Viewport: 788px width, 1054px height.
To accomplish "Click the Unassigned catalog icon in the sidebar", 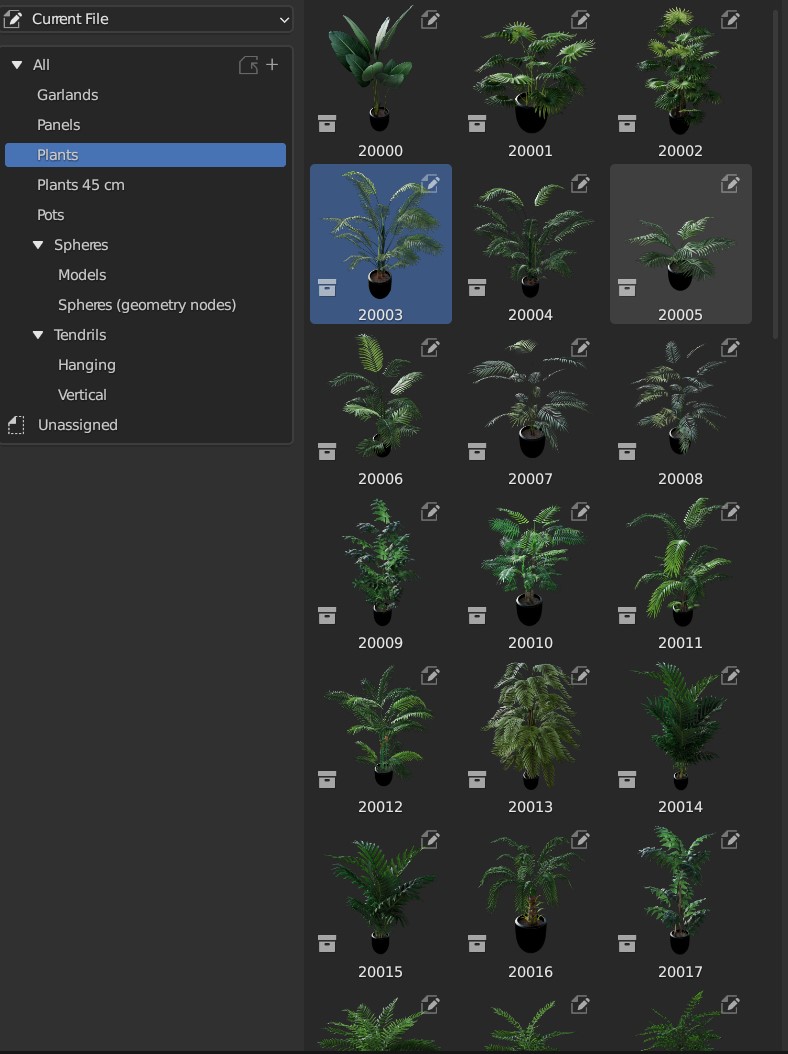I will click(16, 425).
